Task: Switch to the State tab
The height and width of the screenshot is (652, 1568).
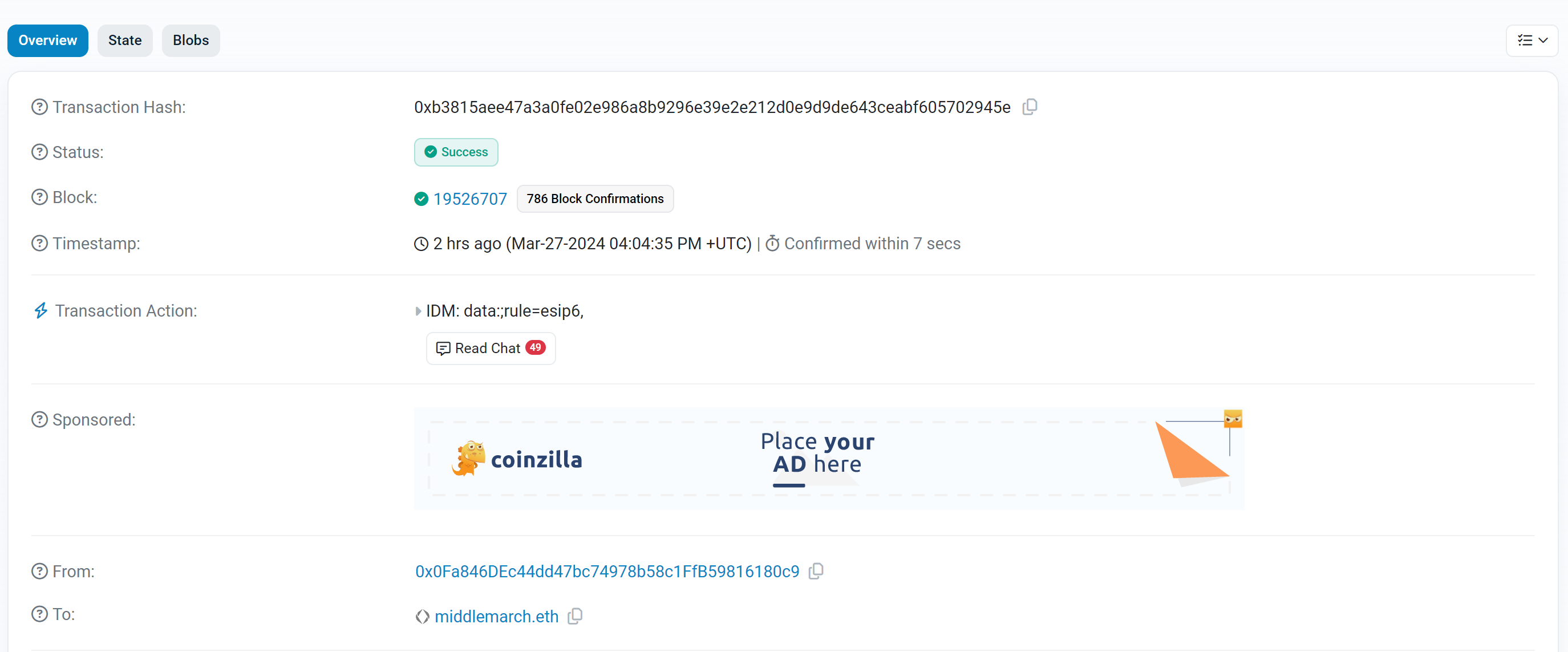Action: coord(124,40)
